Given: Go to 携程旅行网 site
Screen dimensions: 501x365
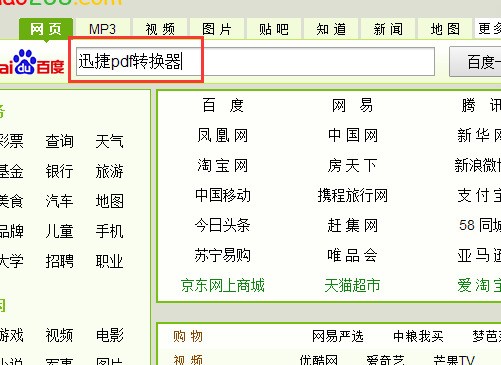Looking at the screenshot, I should point(353,195).
